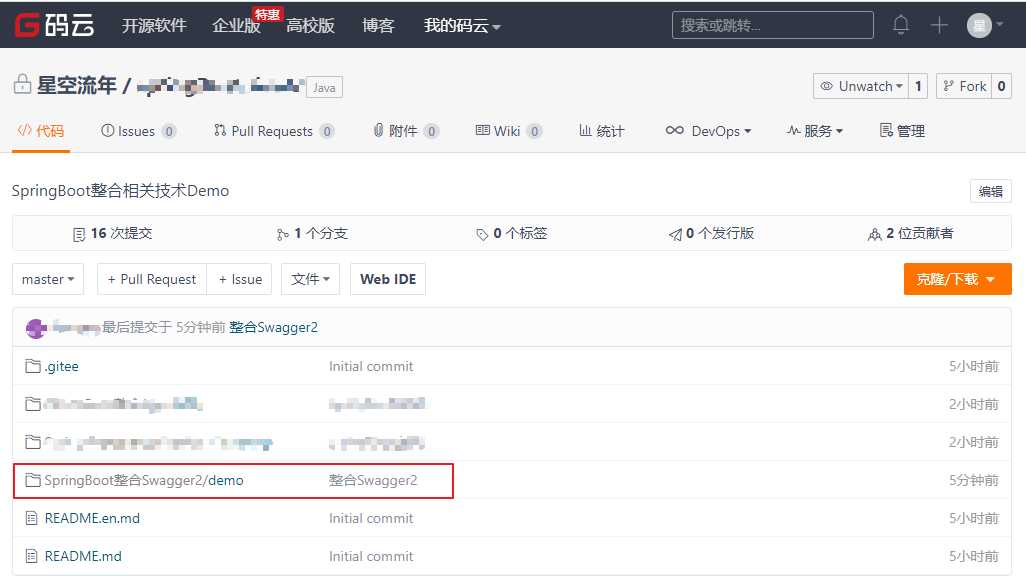Click the description text SpringBoot整合相关技术Demo
1026x579 pixels.
120,191
